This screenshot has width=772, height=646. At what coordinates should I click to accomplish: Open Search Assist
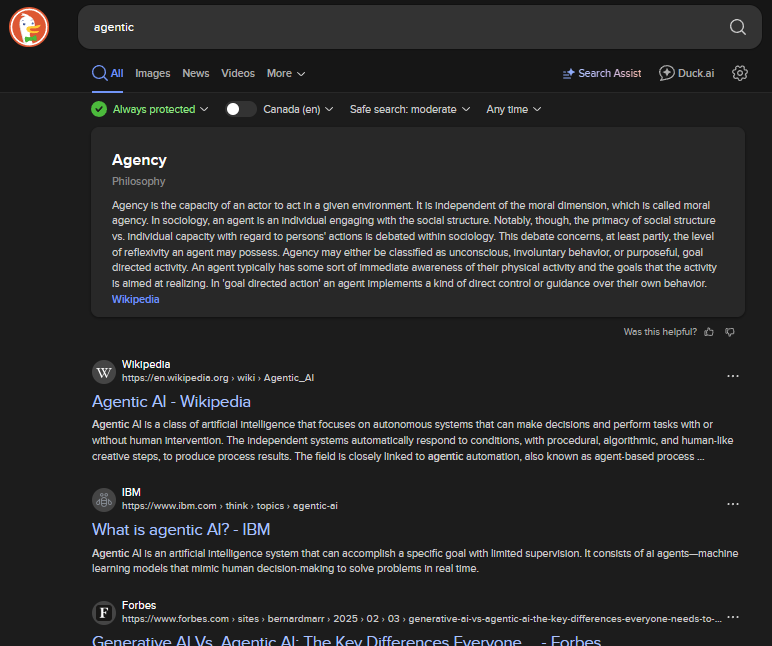click(x=602, y=73)
